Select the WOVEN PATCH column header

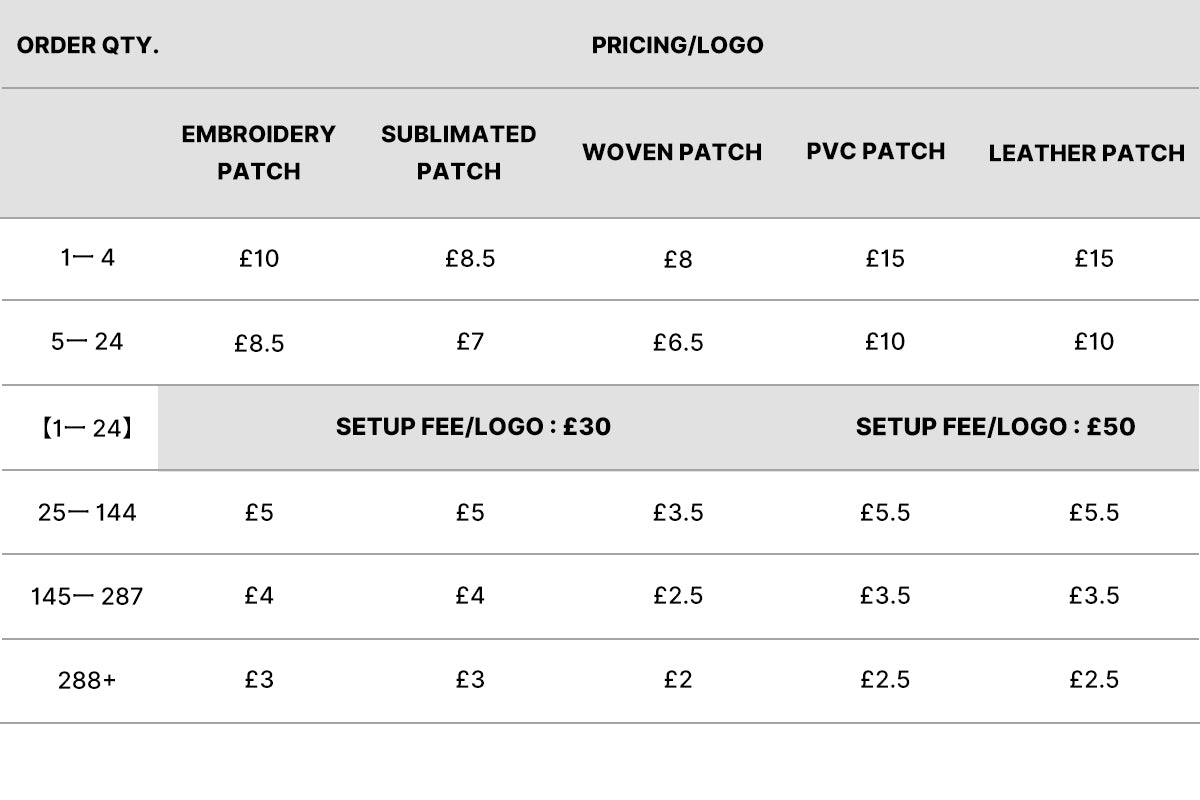coord(672,152)
